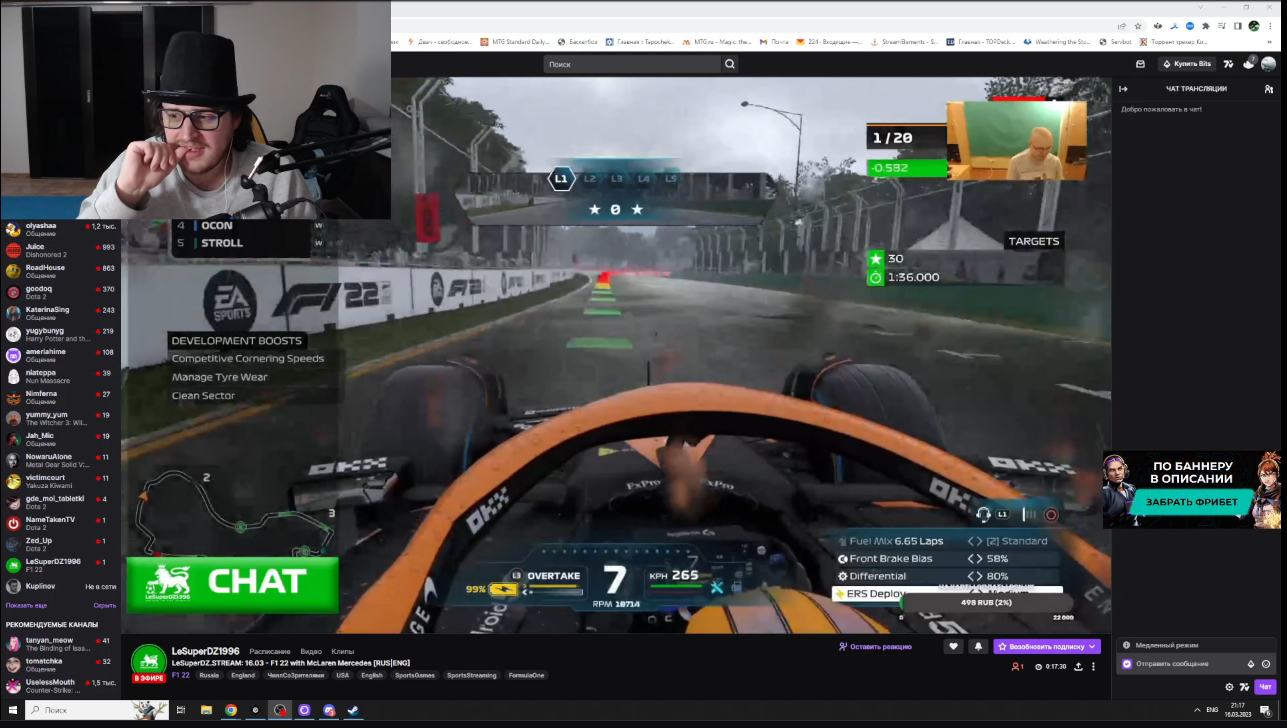The image size is (1287, 728).
Task: Click the heart follow button under the video
Action: click(x=954, y=647)
